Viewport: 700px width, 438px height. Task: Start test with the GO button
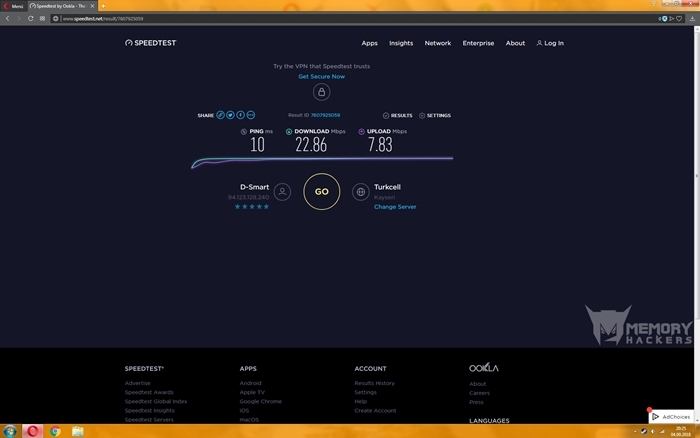click(x=321, y=192)
